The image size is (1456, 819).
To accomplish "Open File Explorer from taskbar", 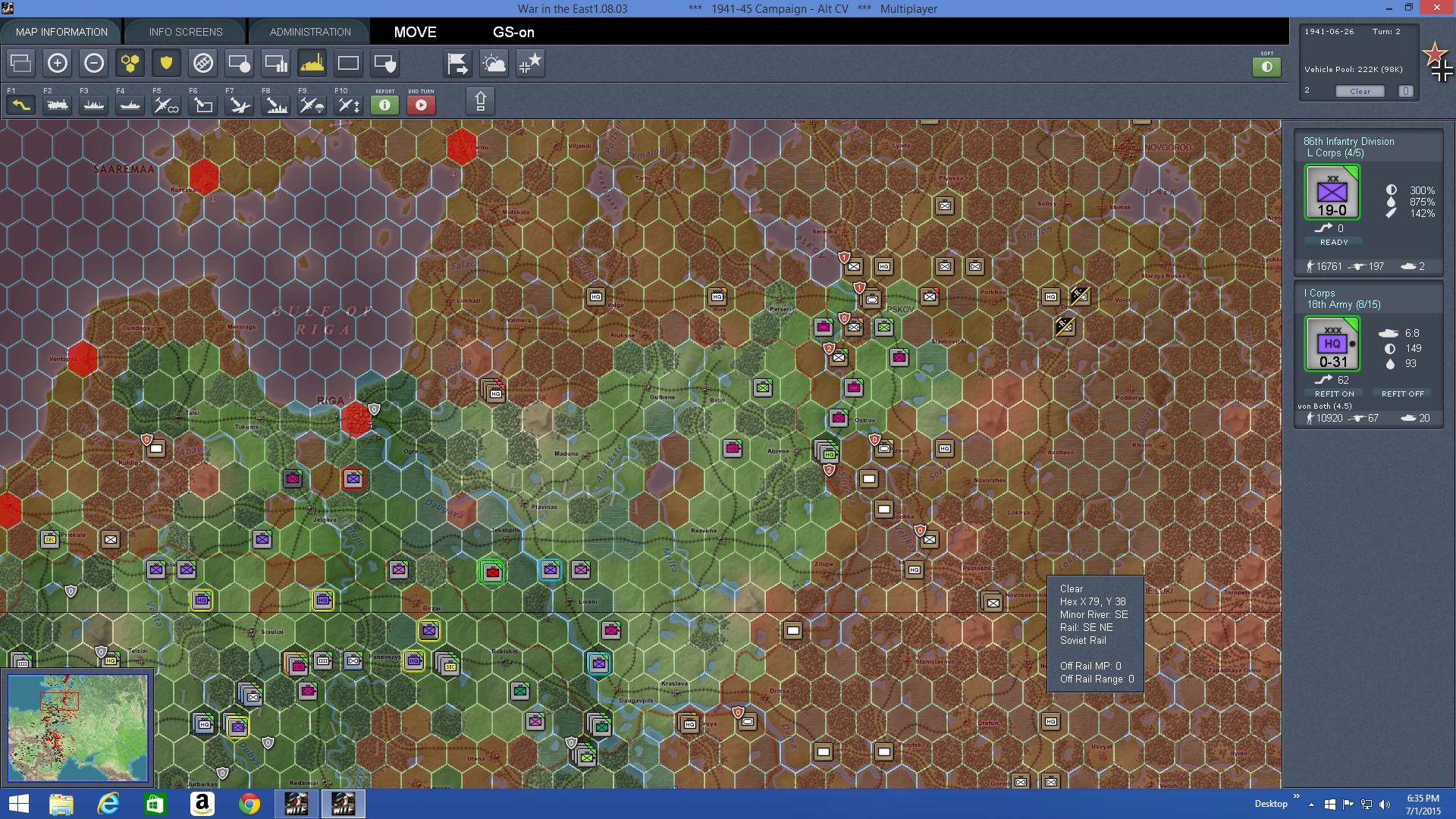I will pos(61,804).
